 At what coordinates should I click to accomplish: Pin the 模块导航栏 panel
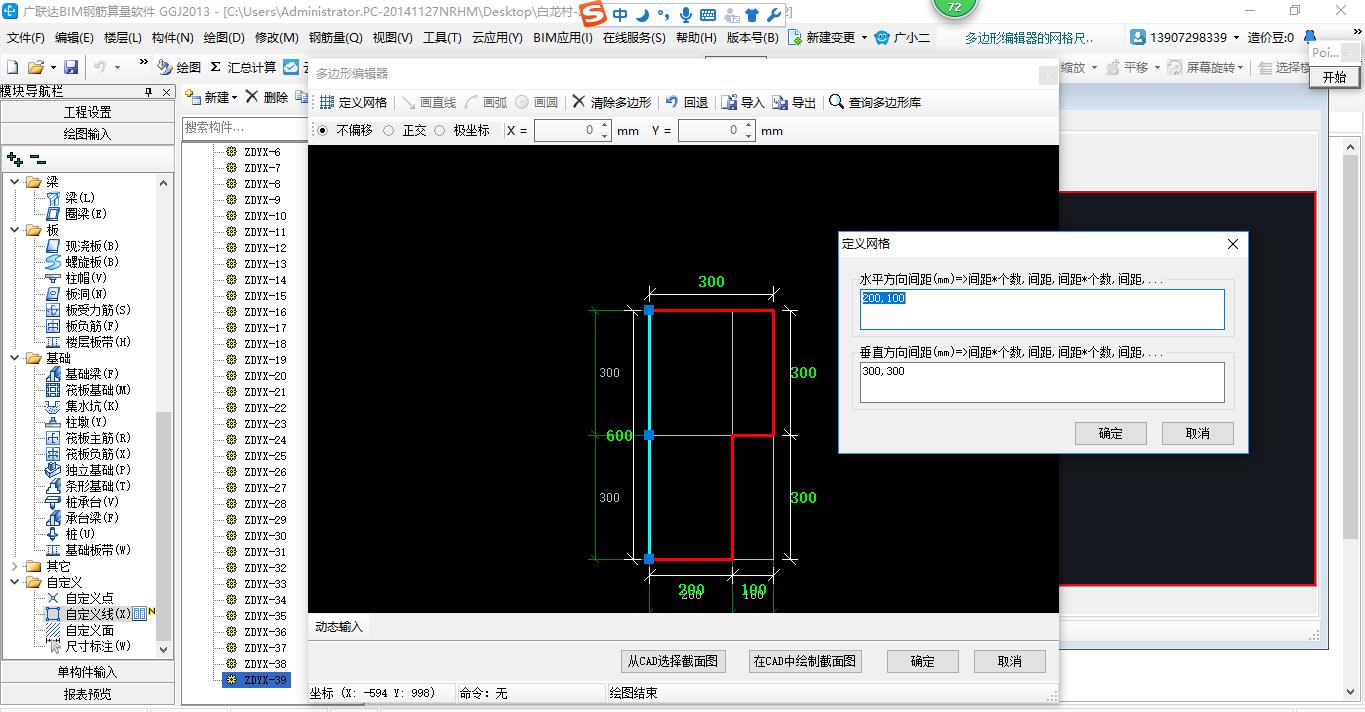coord(149,91)
